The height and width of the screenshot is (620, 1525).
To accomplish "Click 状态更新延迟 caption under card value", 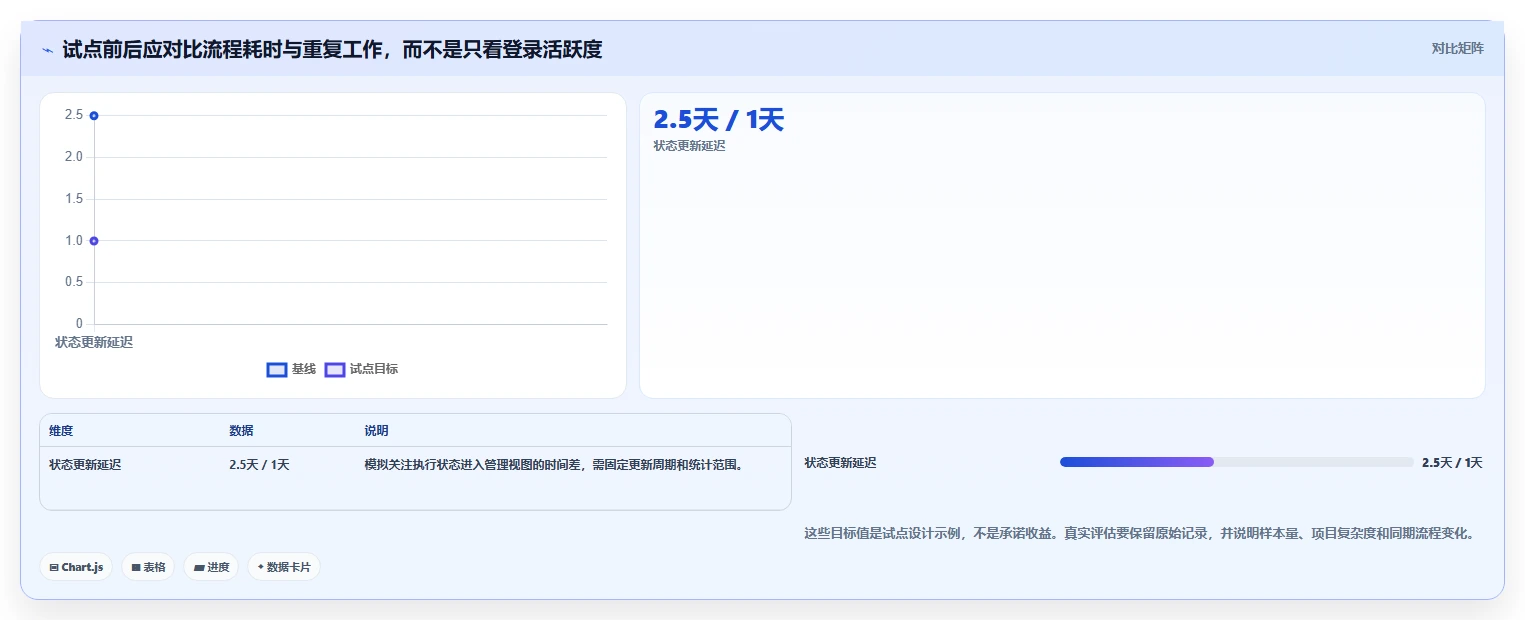I will (x=689, y=146).
